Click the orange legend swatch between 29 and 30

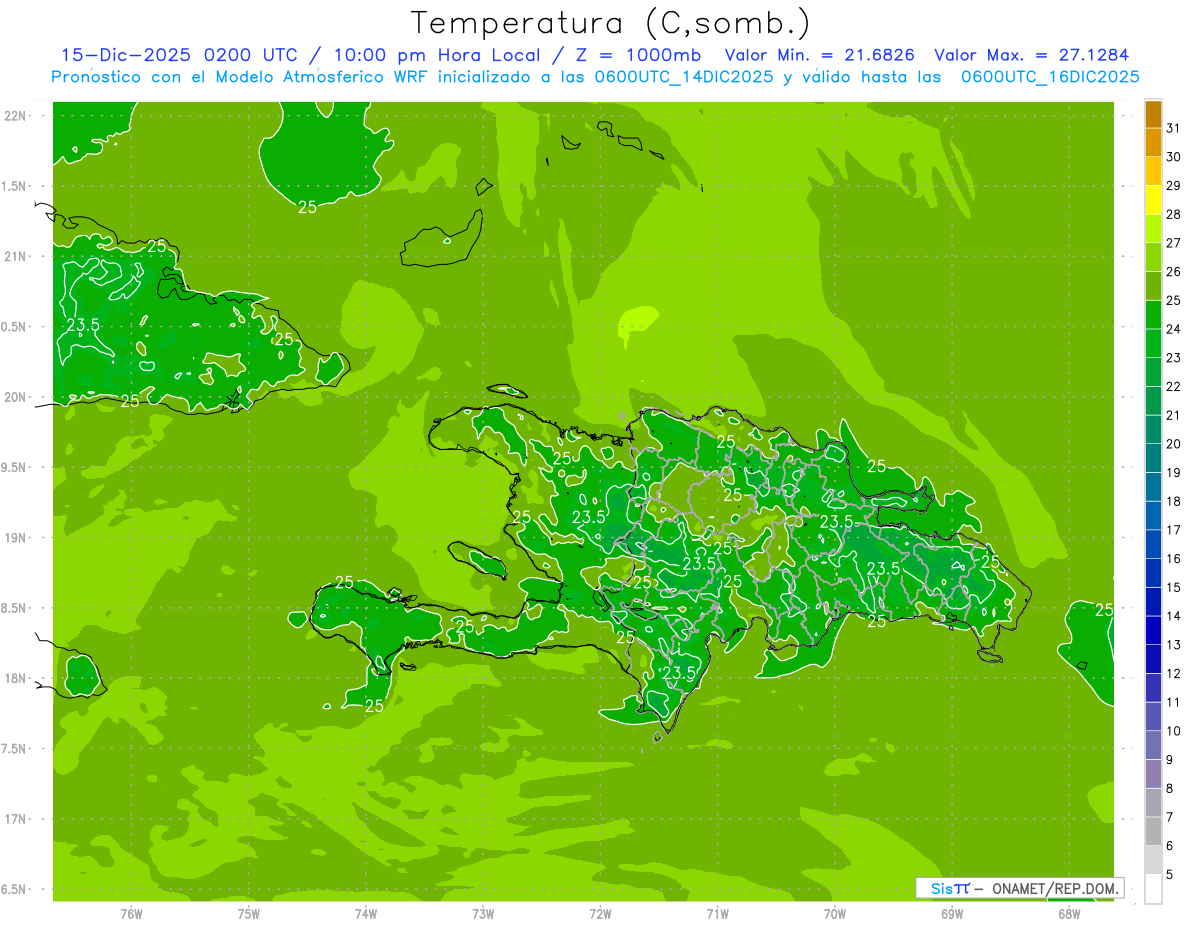pyautogui.click(x=1153, y=171)
